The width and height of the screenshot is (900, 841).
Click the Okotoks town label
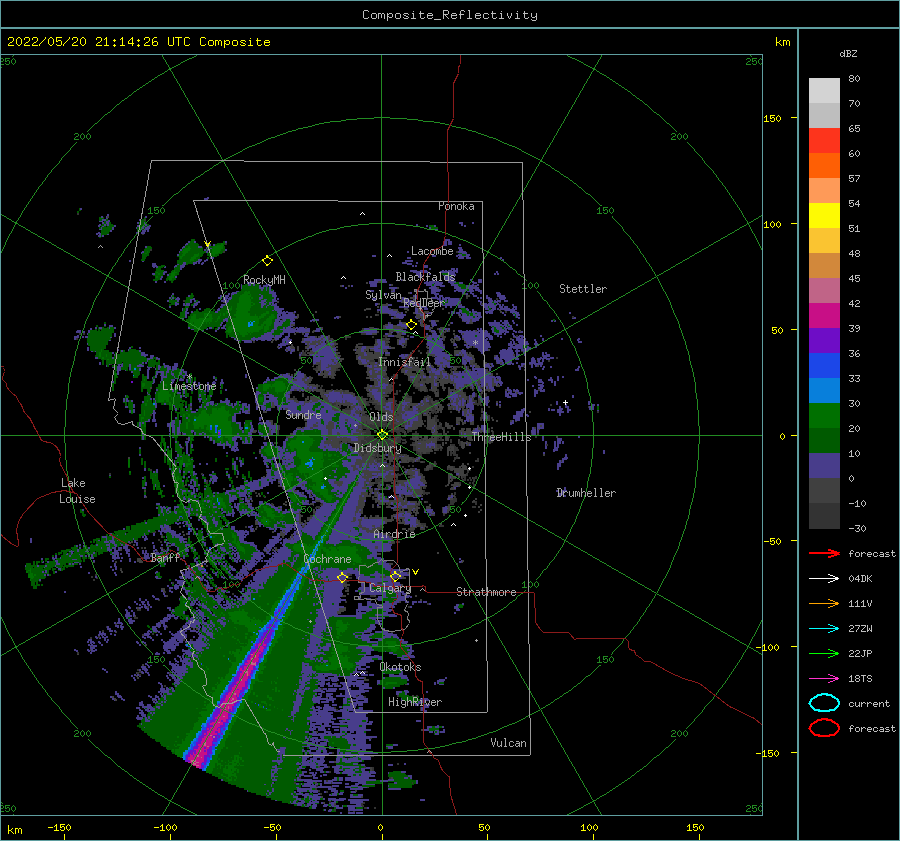pyautogui.click(x=400, y=667)
